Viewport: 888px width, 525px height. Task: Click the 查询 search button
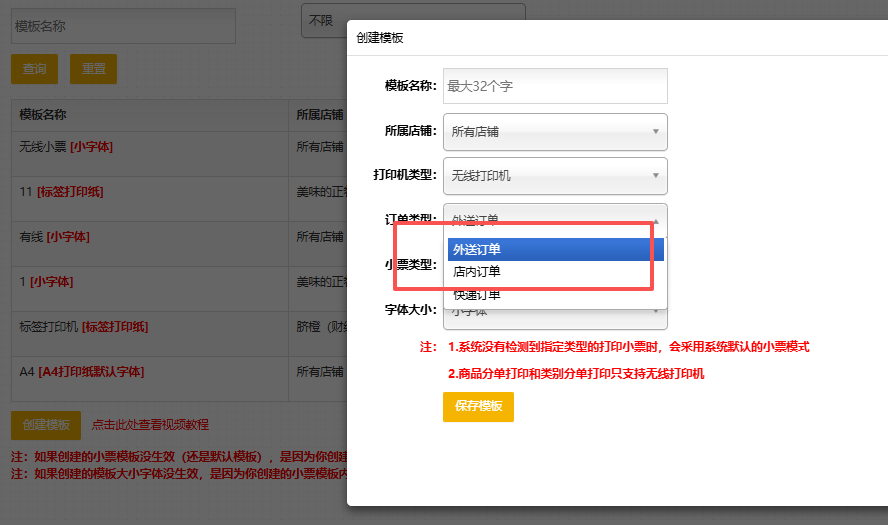pos(35,69)
